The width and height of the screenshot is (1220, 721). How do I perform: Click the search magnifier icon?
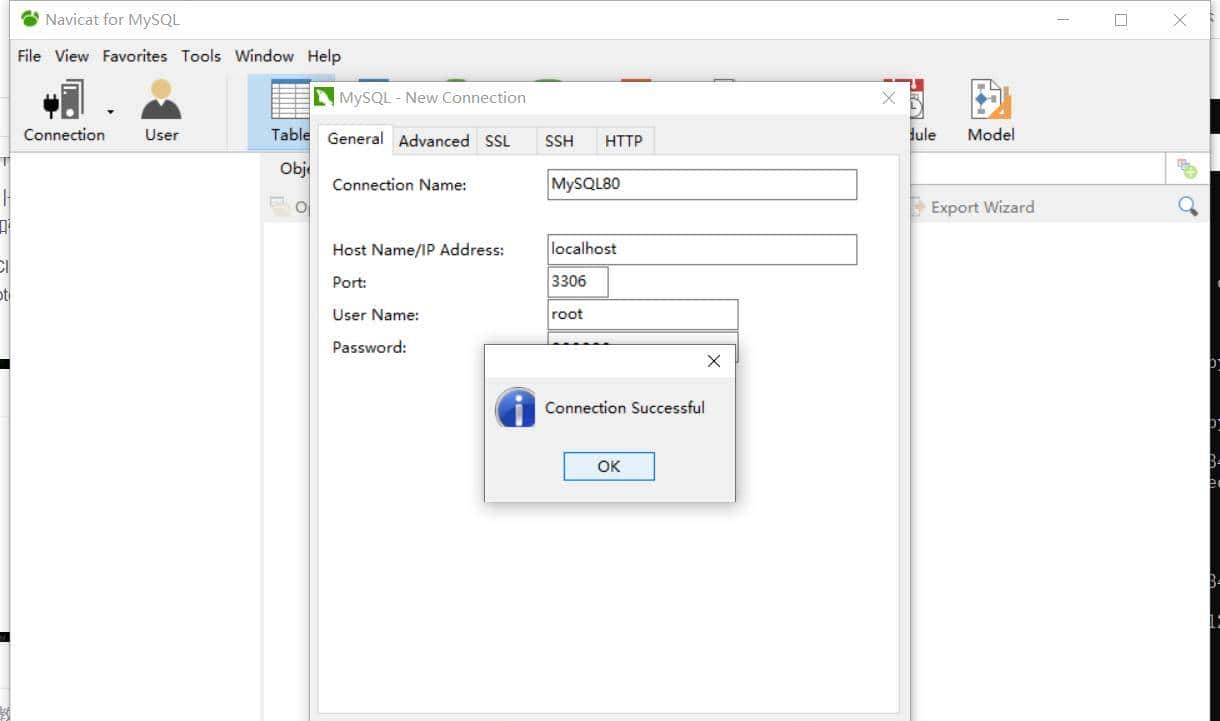point(1187,207)
